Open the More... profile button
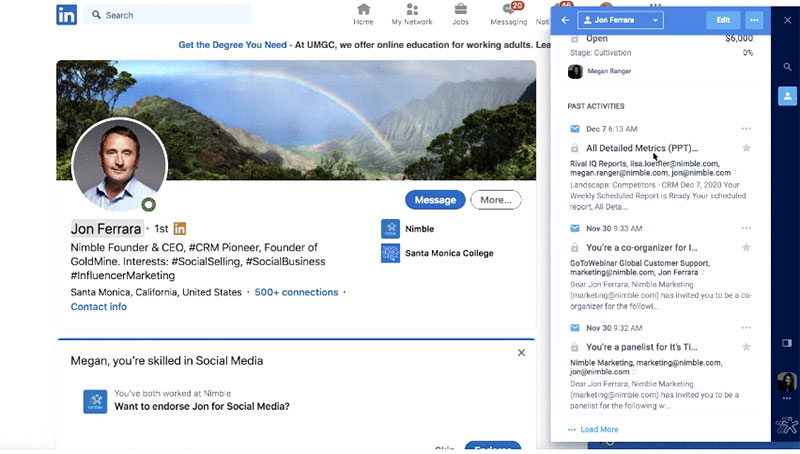The image size is (800, 454). pyautogui.click(x=495, y=200)
